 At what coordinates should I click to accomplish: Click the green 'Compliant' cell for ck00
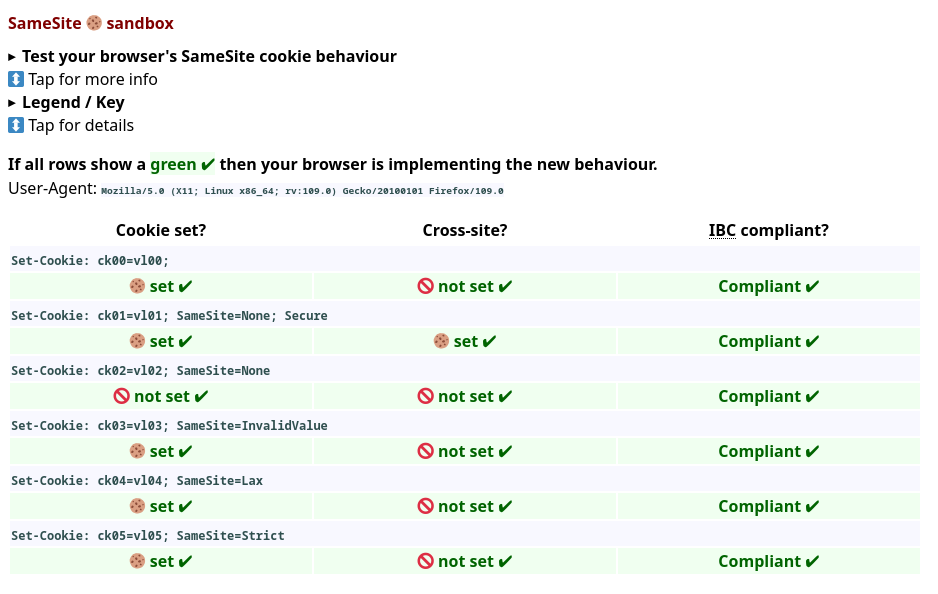[768, 285]
